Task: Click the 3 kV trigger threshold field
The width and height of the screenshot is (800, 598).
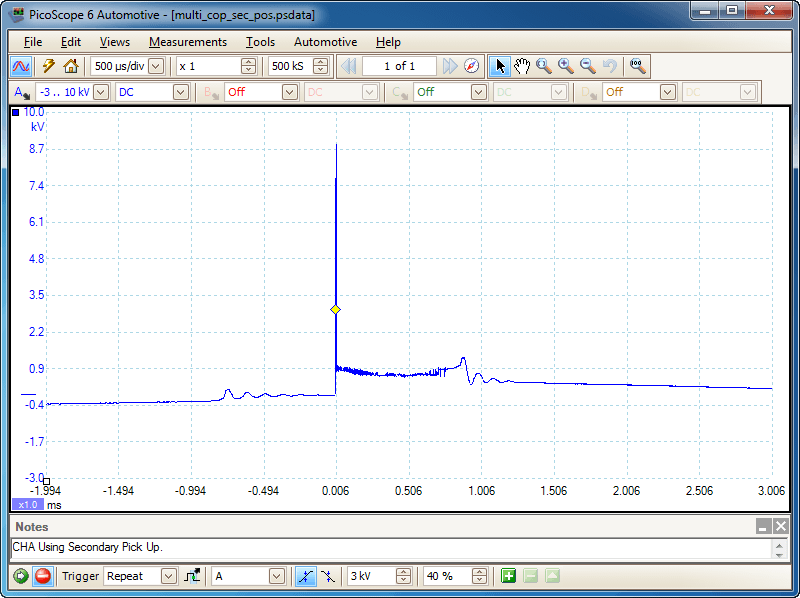Action: click(x=371, y=576)
